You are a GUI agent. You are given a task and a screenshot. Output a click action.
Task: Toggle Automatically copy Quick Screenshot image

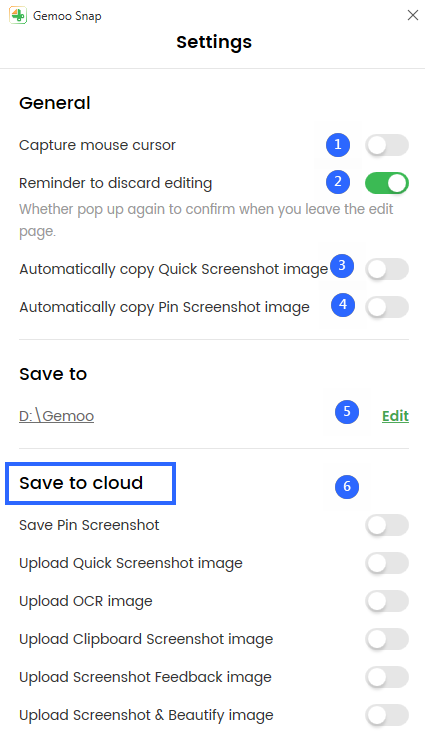coord(387,269)
